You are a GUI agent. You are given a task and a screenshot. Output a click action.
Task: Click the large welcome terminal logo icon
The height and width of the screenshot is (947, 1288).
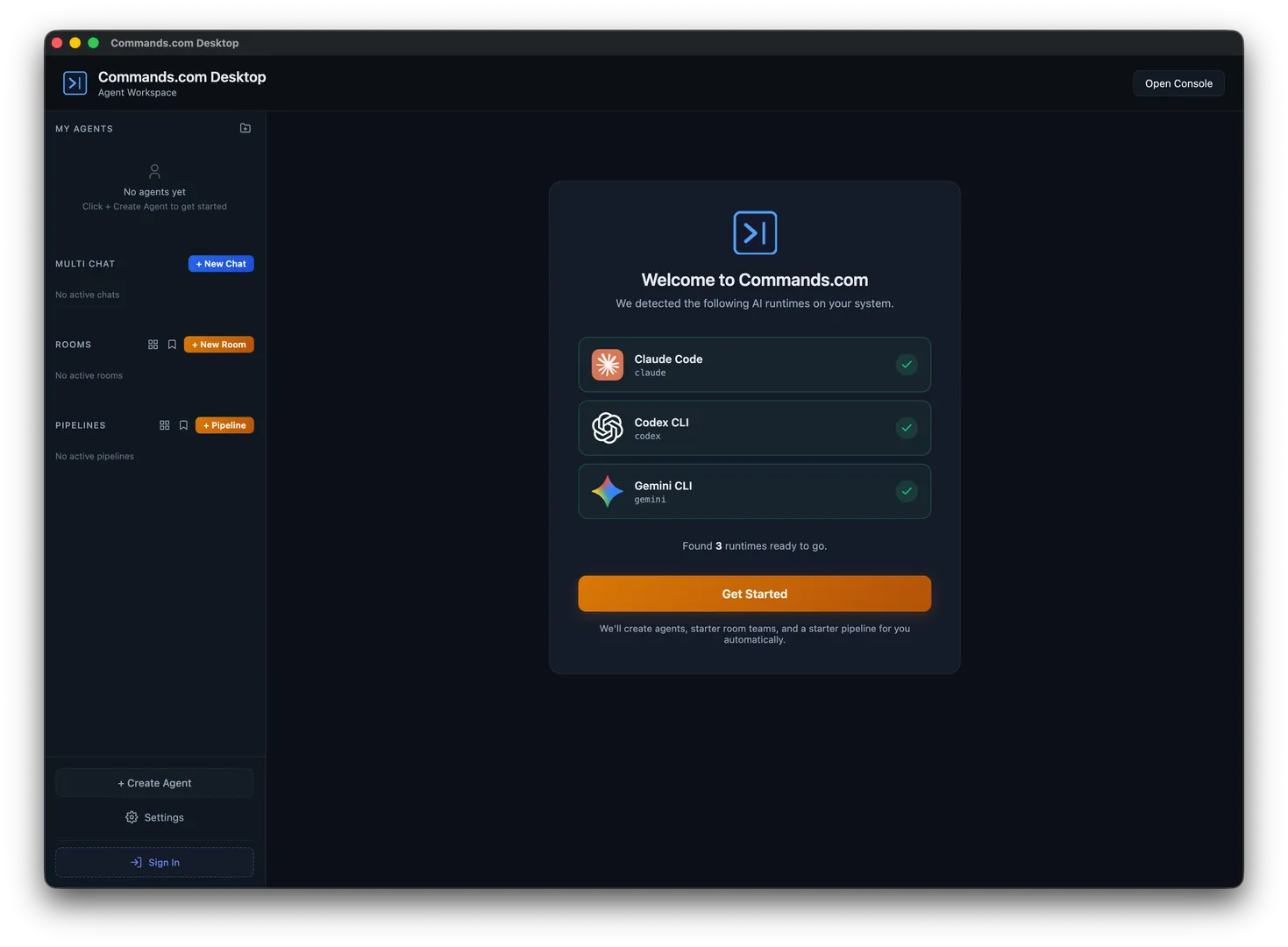755,233
